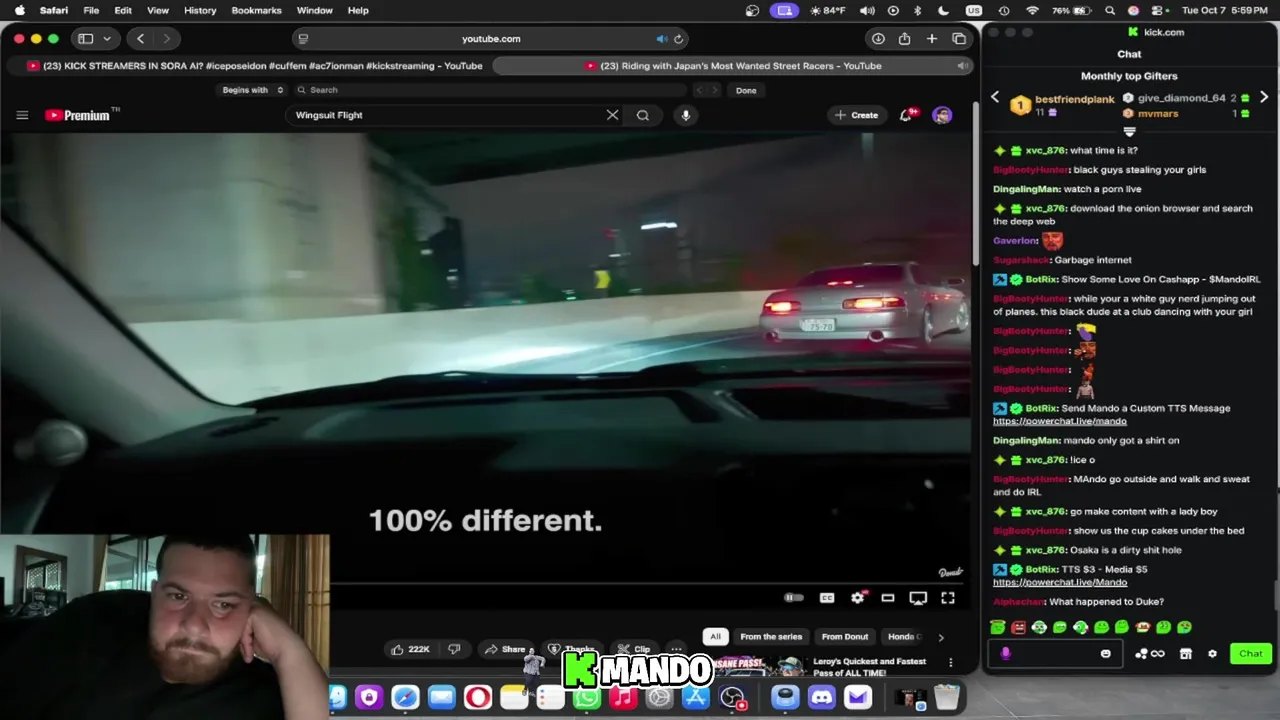The height and width of the screenshot is (720, 1280).
Task: Dislike the YouTube video
Action: coord(455,649)
